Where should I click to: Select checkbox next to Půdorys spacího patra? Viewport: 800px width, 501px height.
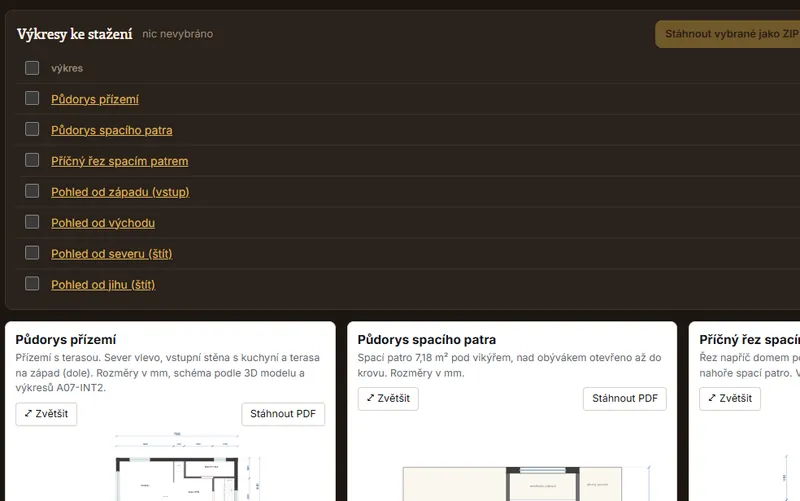pos(32,129)
